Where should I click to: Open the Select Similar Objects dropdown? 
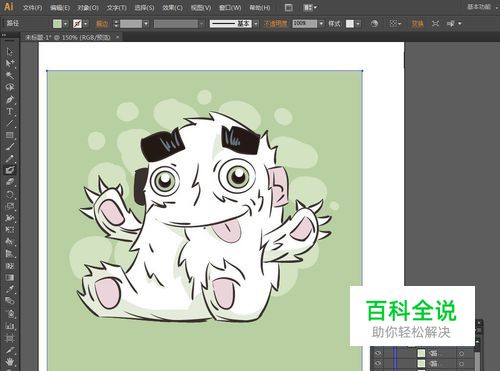click(x=454, y=24)
